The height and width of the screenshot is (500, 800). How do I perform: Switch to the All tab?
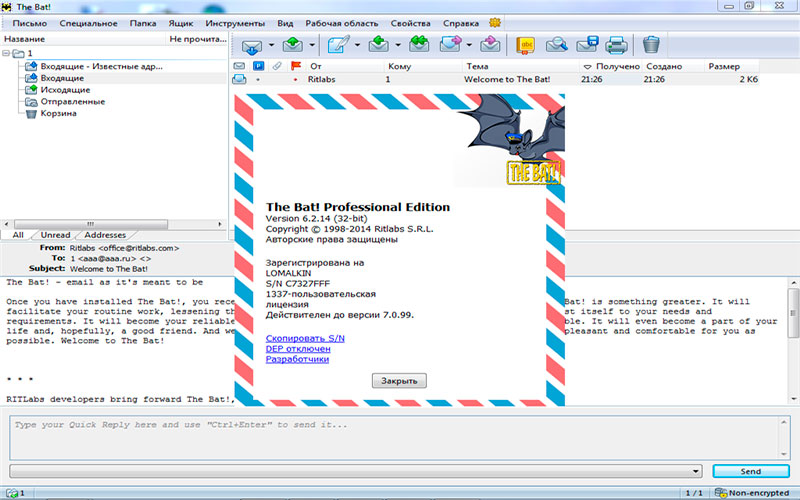(x=18, y=235)
